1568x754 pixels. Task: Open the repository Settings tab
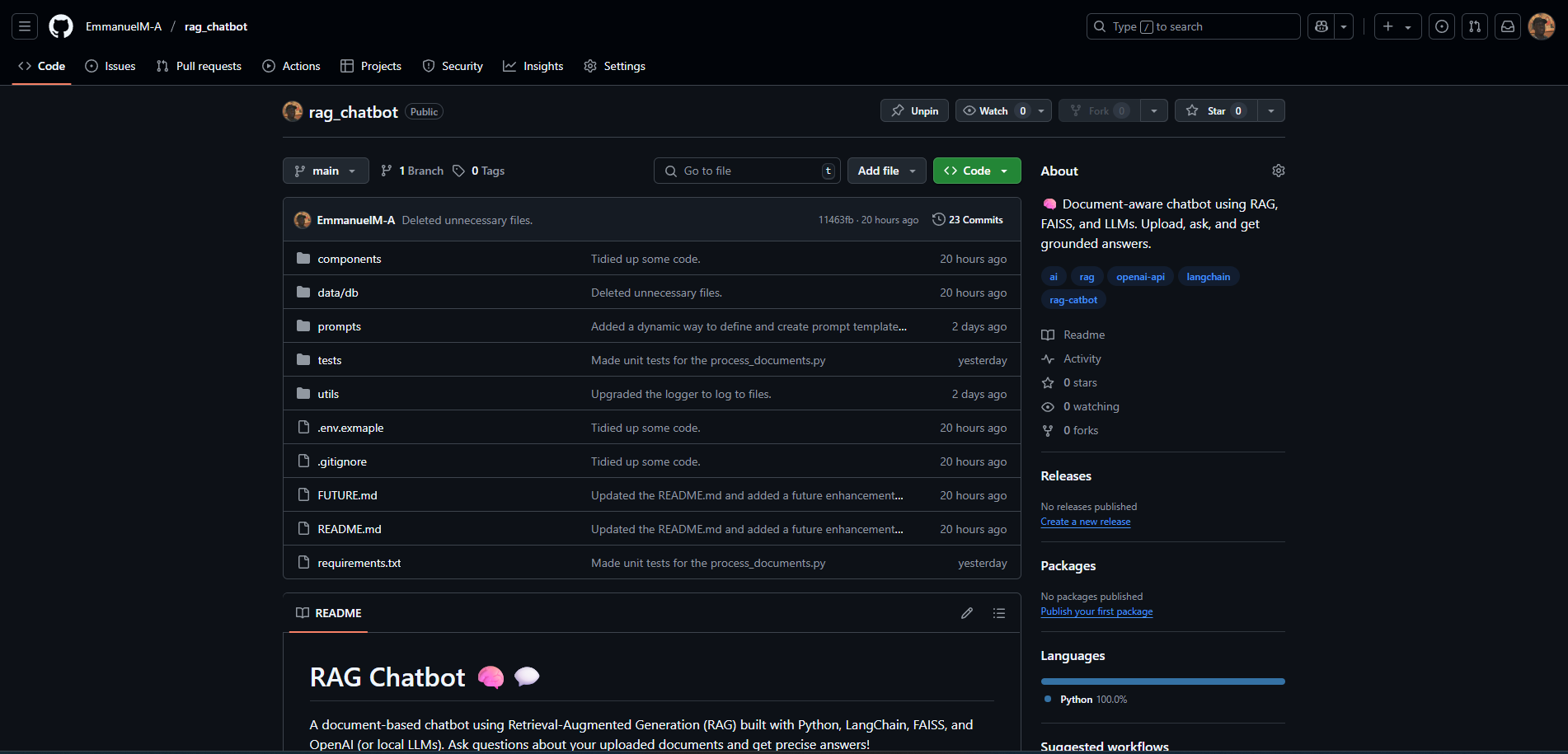[x=615, y=66]
